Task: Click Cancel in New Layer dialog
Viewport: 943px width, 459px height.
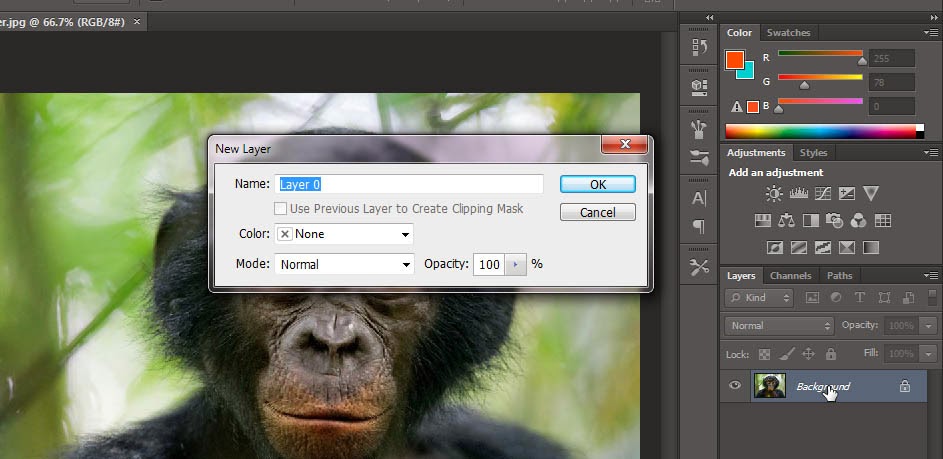Action: pyautogui.click(x=598, y=212)
